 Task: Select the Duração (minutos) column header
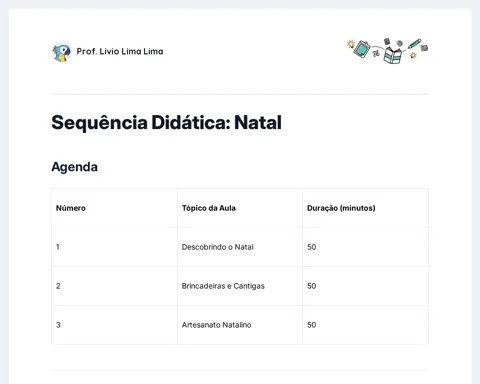pos(341,208)
